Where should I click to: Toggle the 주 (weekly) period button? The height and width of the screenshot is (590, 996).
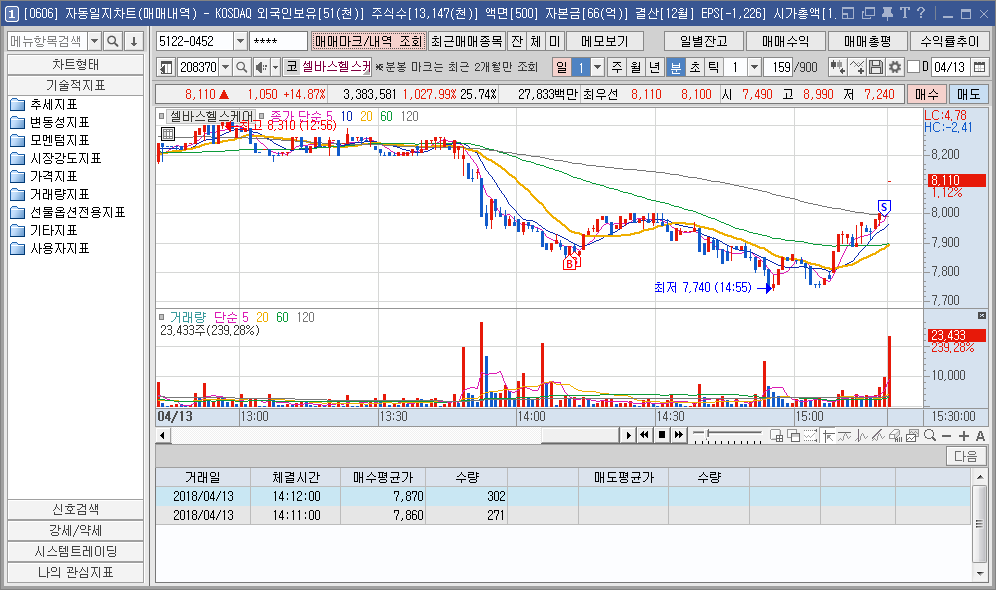[x=616, y=67]
